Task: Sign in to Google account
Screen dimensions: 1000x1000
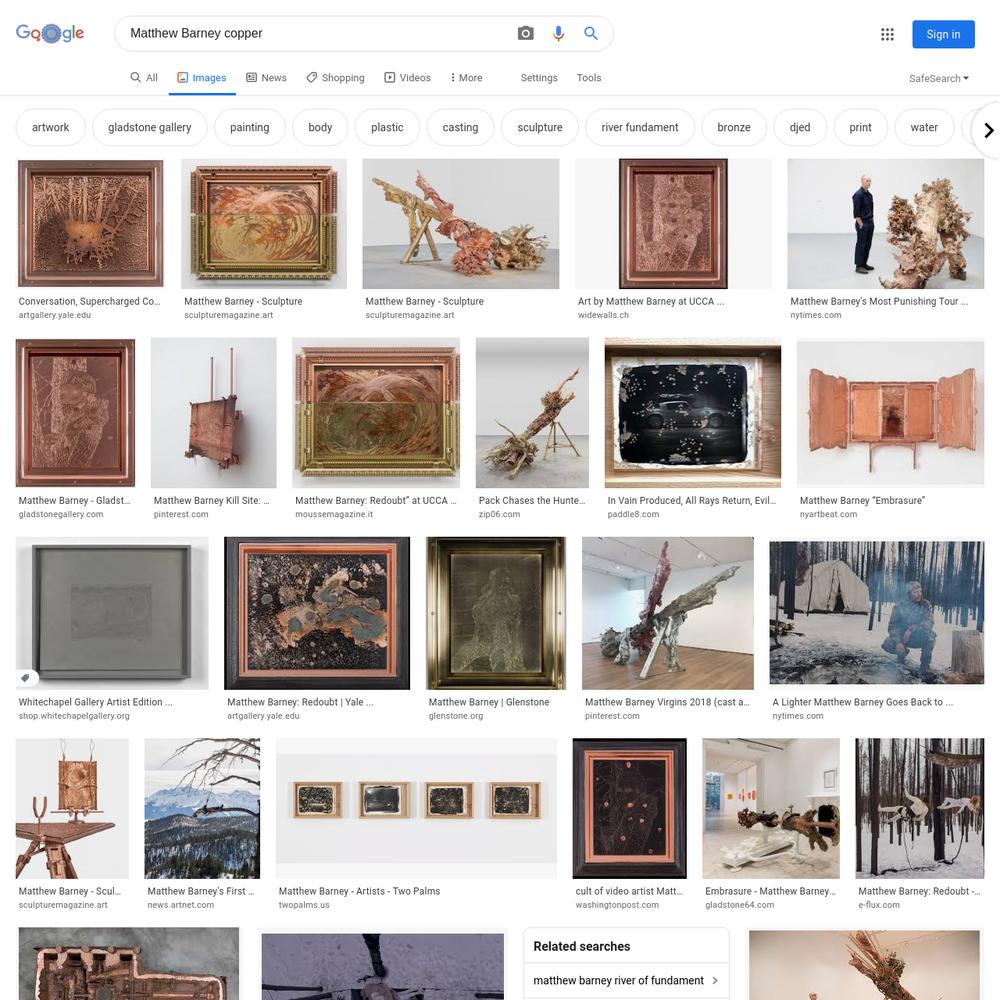Action: pyautogui.click(x=943, y=34)
